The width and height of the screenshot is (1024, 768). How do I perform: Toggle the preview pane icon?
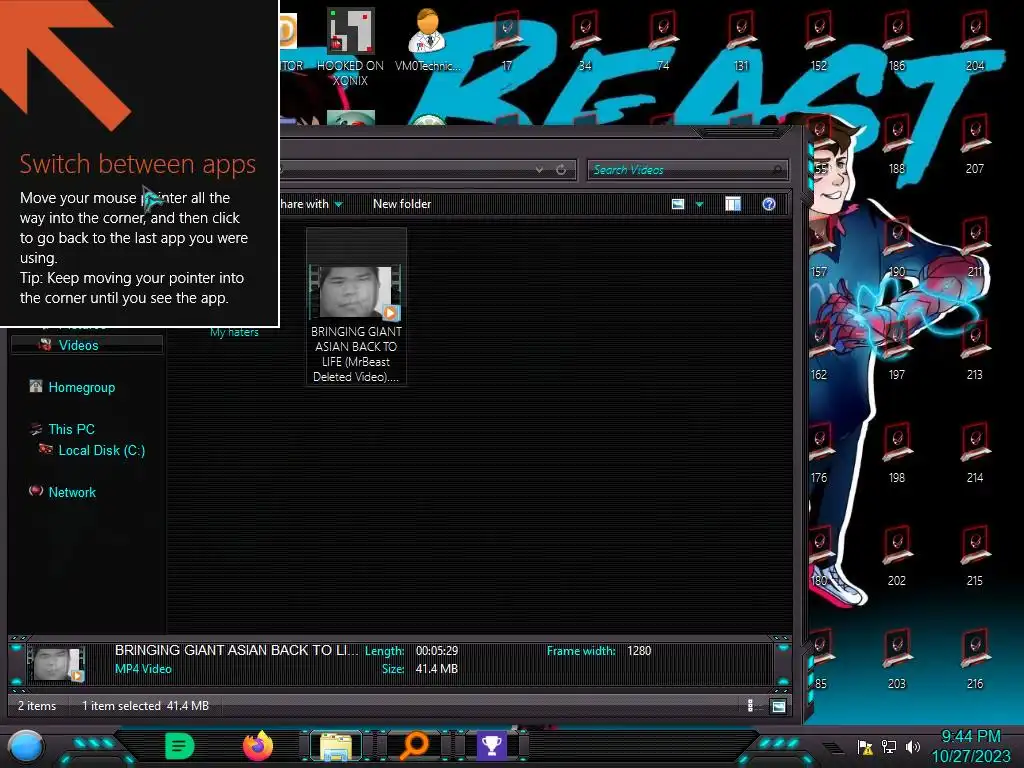(x=733, y=204)
